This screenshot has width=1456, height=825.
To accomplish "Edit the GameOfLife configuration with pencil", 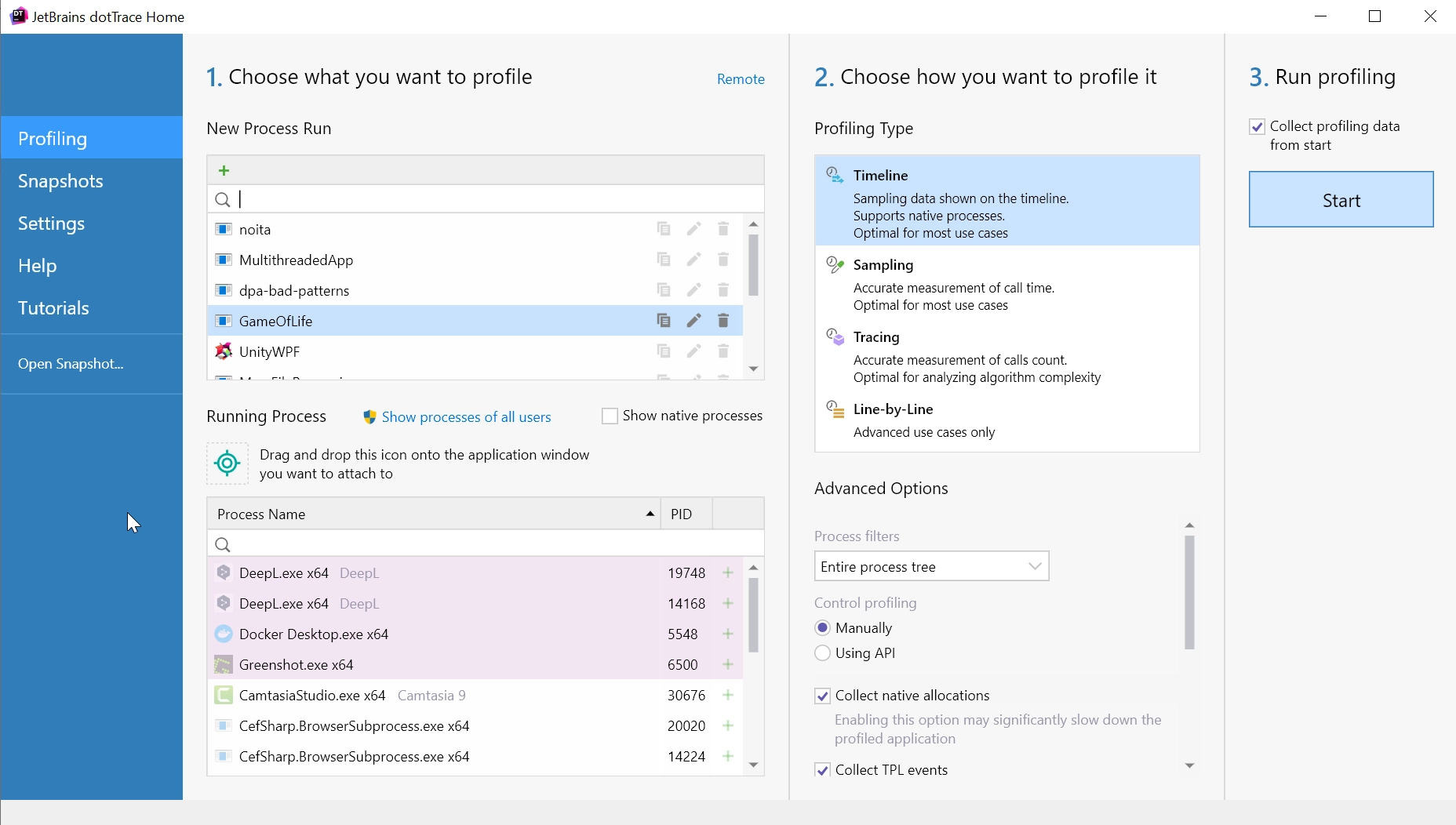I will (x=693, y=321).
